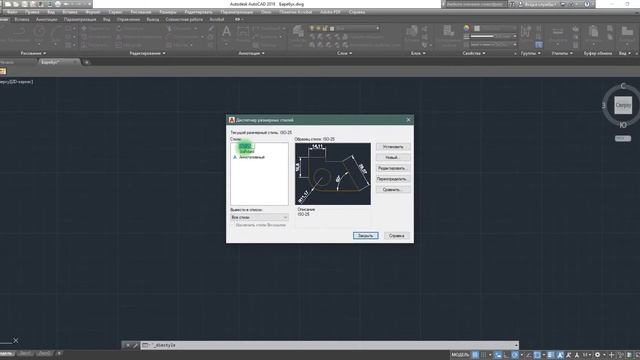Click the Save quick access icon

[24, 4]
